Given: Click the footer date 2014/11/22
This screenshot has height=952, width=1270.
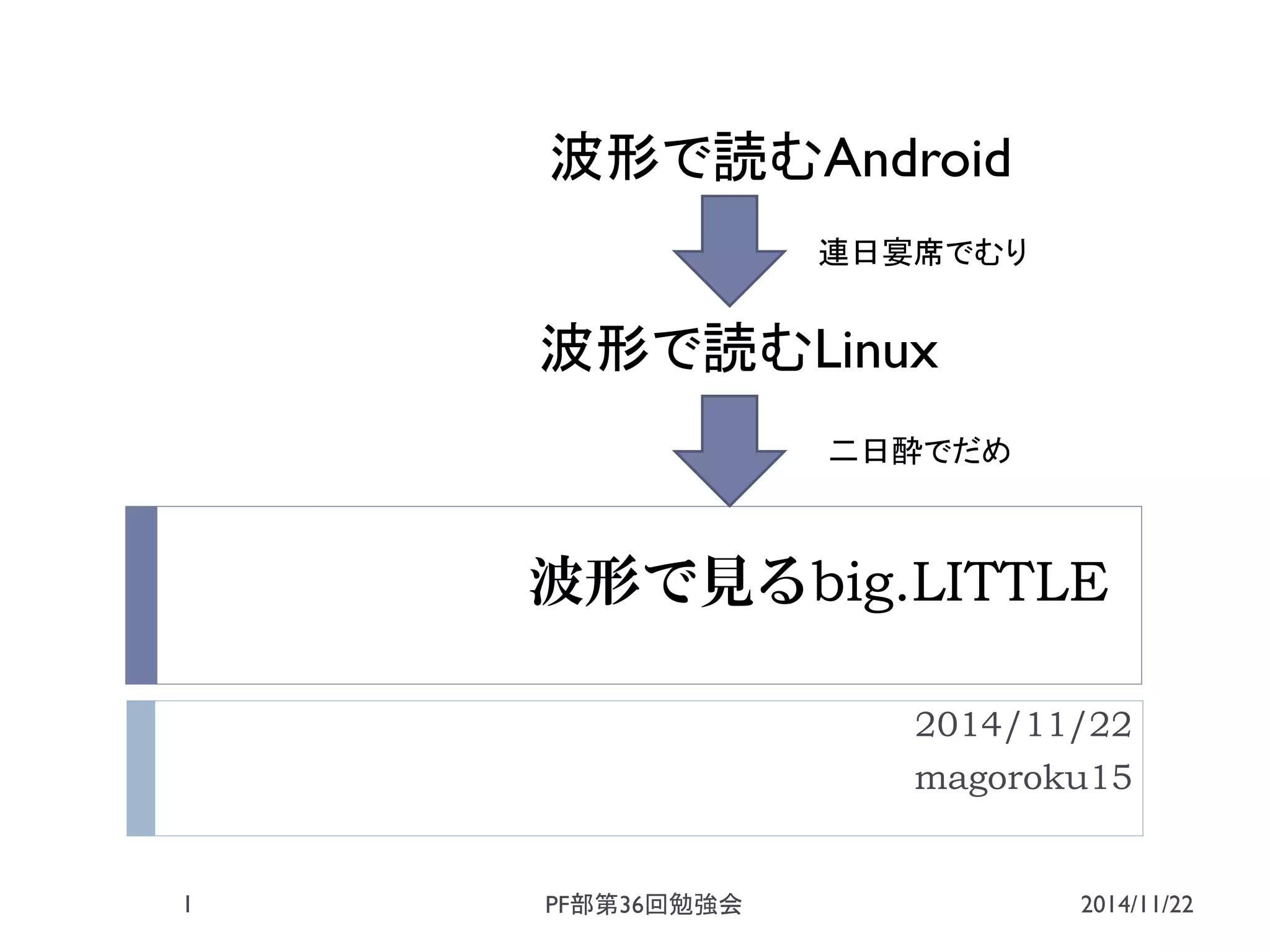Looking at the screenshot, I should click(x=1137, y=905).
